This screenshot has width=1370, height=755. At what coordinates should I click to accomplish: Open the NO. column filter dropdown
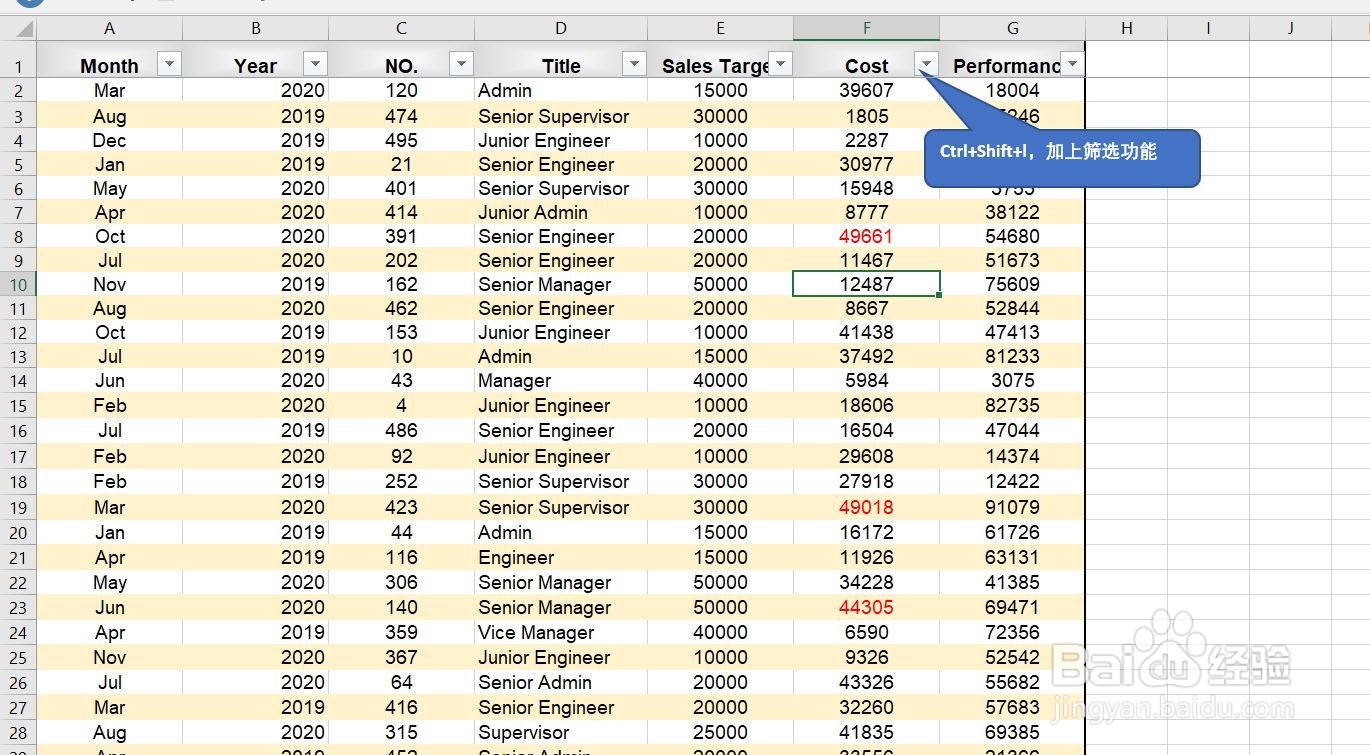(461, 65)
